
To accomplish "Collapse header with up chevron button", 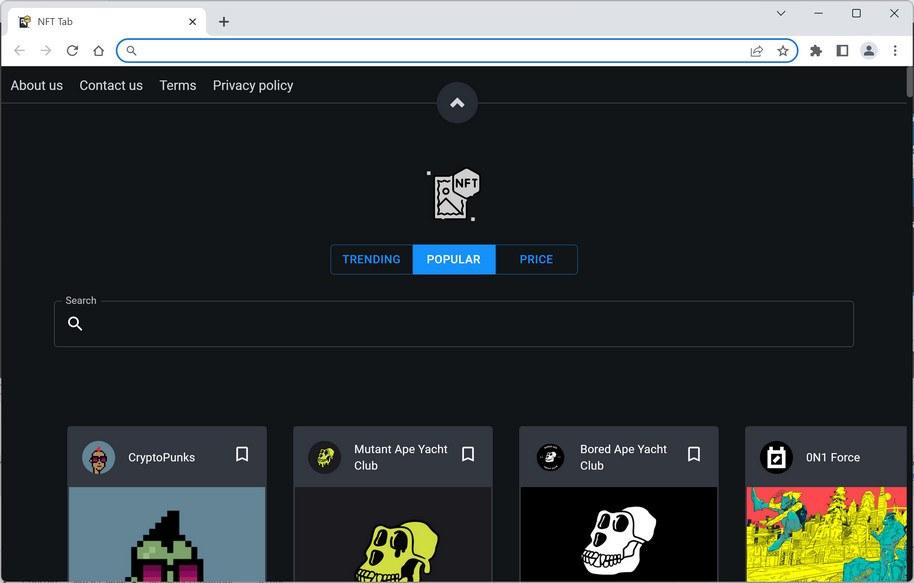I will [458, 103].
